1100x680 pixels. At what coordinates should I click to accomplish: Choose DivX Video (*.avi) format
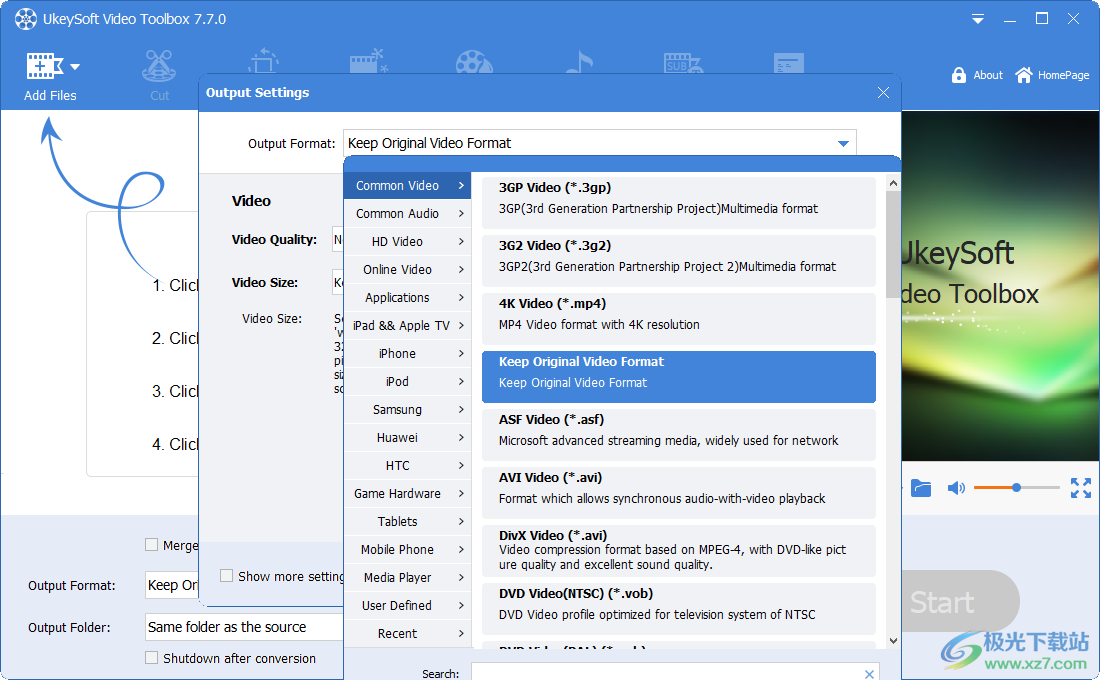pyautogui.click(x=678, y=551)
